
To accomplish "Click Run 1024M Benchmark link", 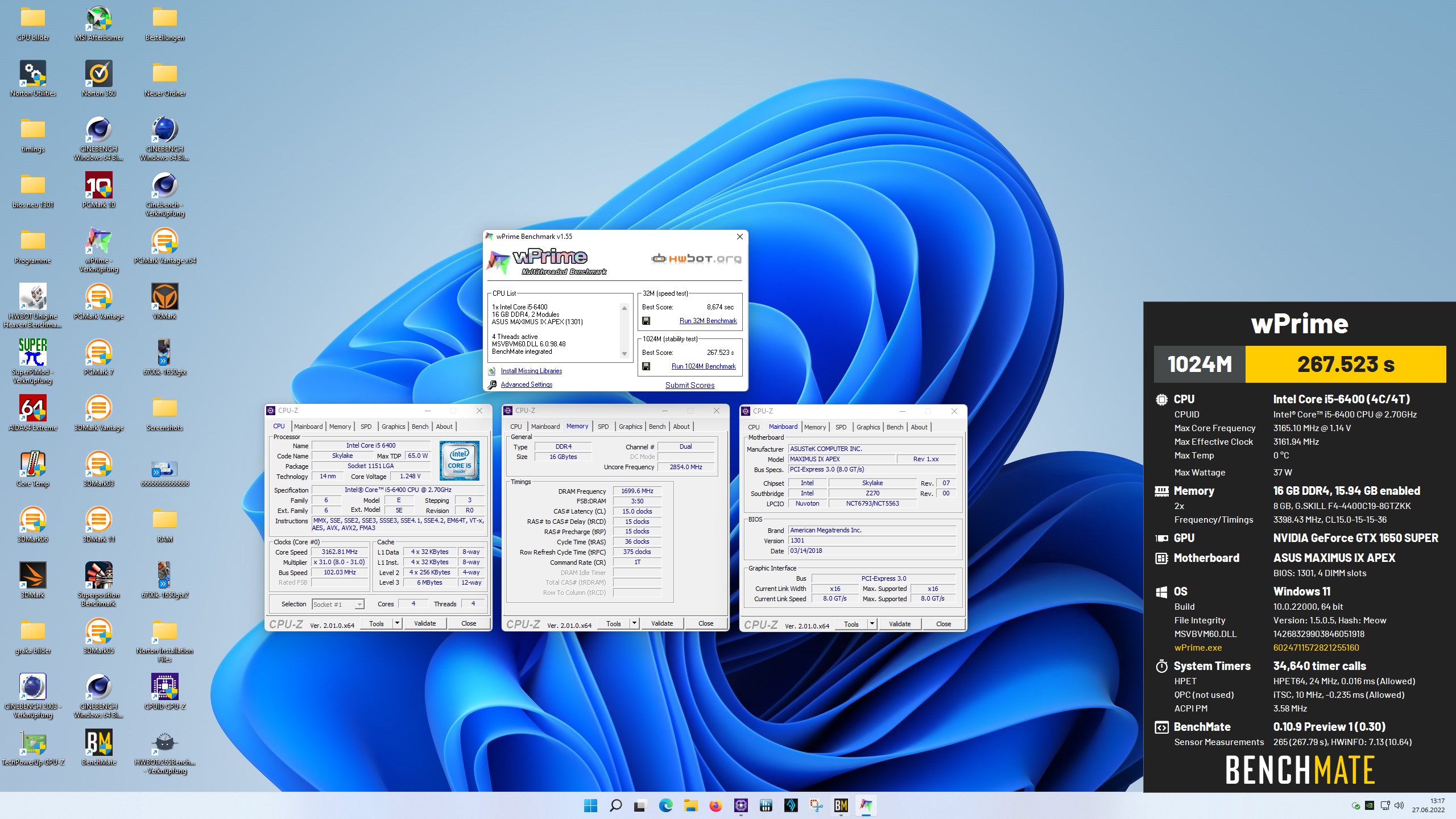I will tap(704, 366).
